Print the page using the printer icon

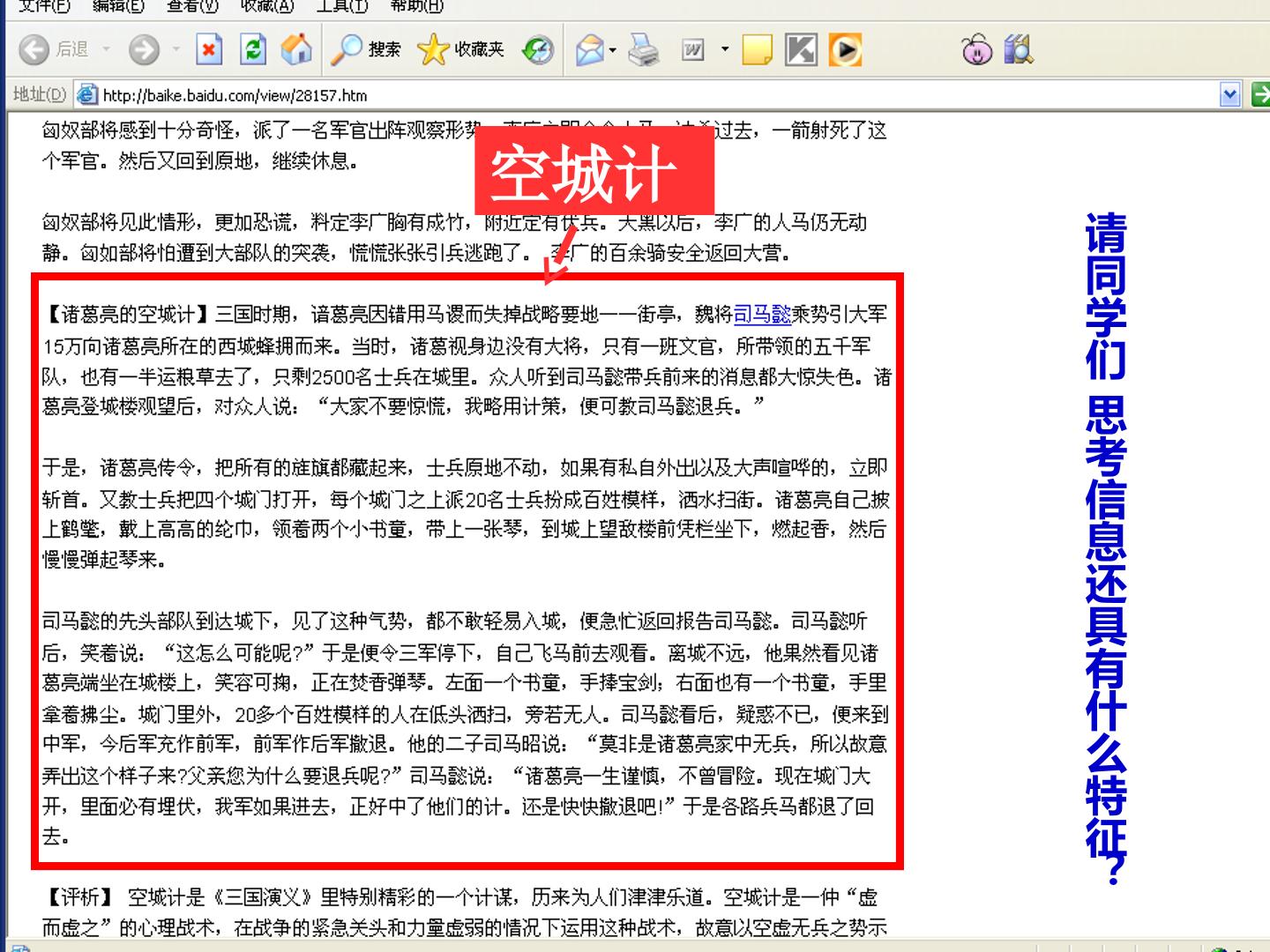point(644,49)
